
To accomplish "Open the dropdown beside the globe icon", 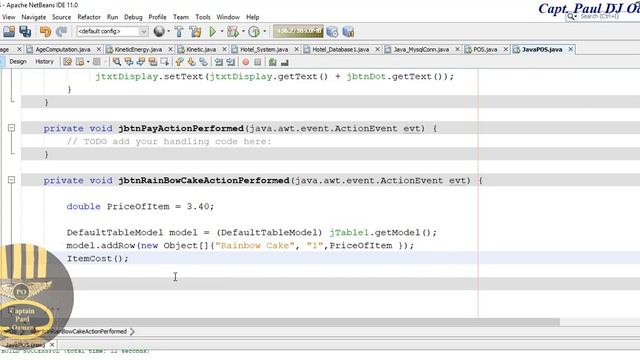I will click(168, 31).
